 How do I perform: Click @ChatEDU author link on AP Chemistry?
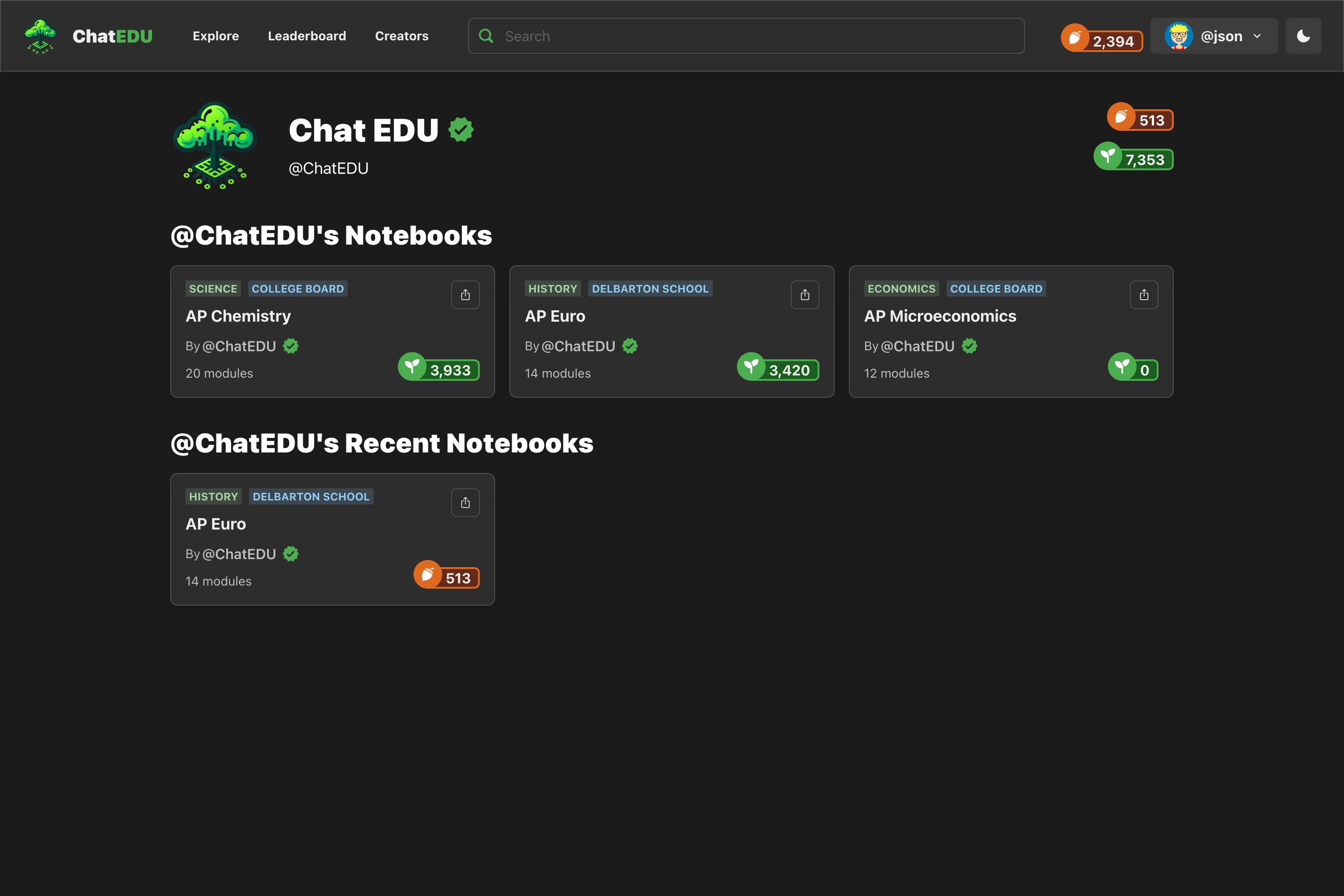[x=239, y=346]
